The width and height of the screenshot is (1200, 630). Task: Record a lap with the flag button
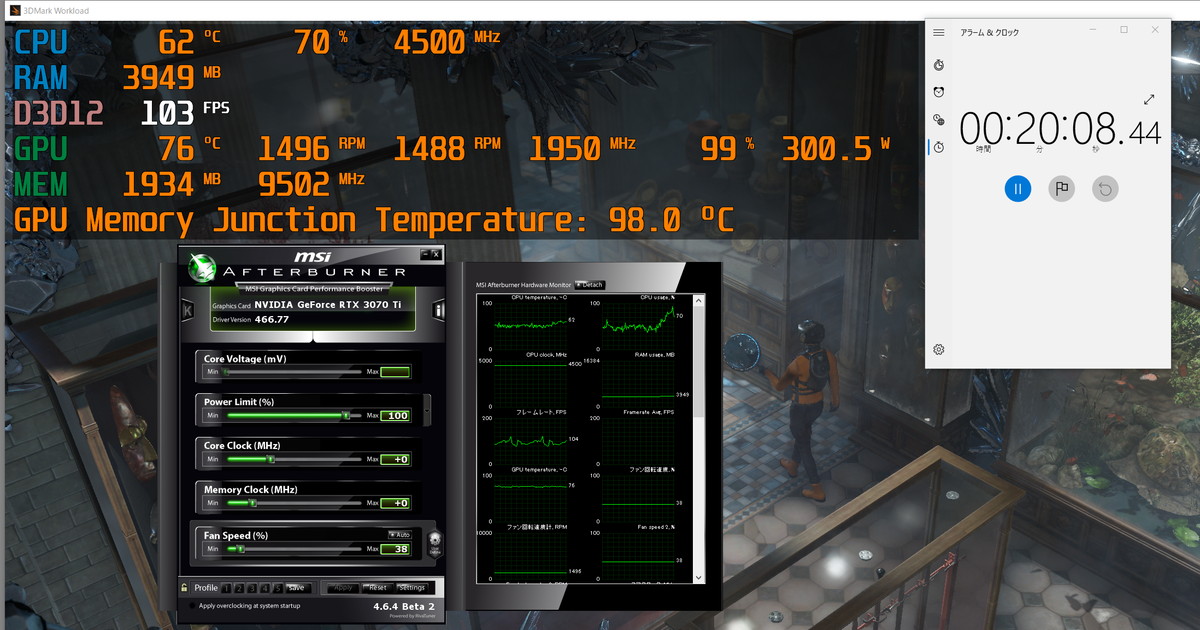1061,188
